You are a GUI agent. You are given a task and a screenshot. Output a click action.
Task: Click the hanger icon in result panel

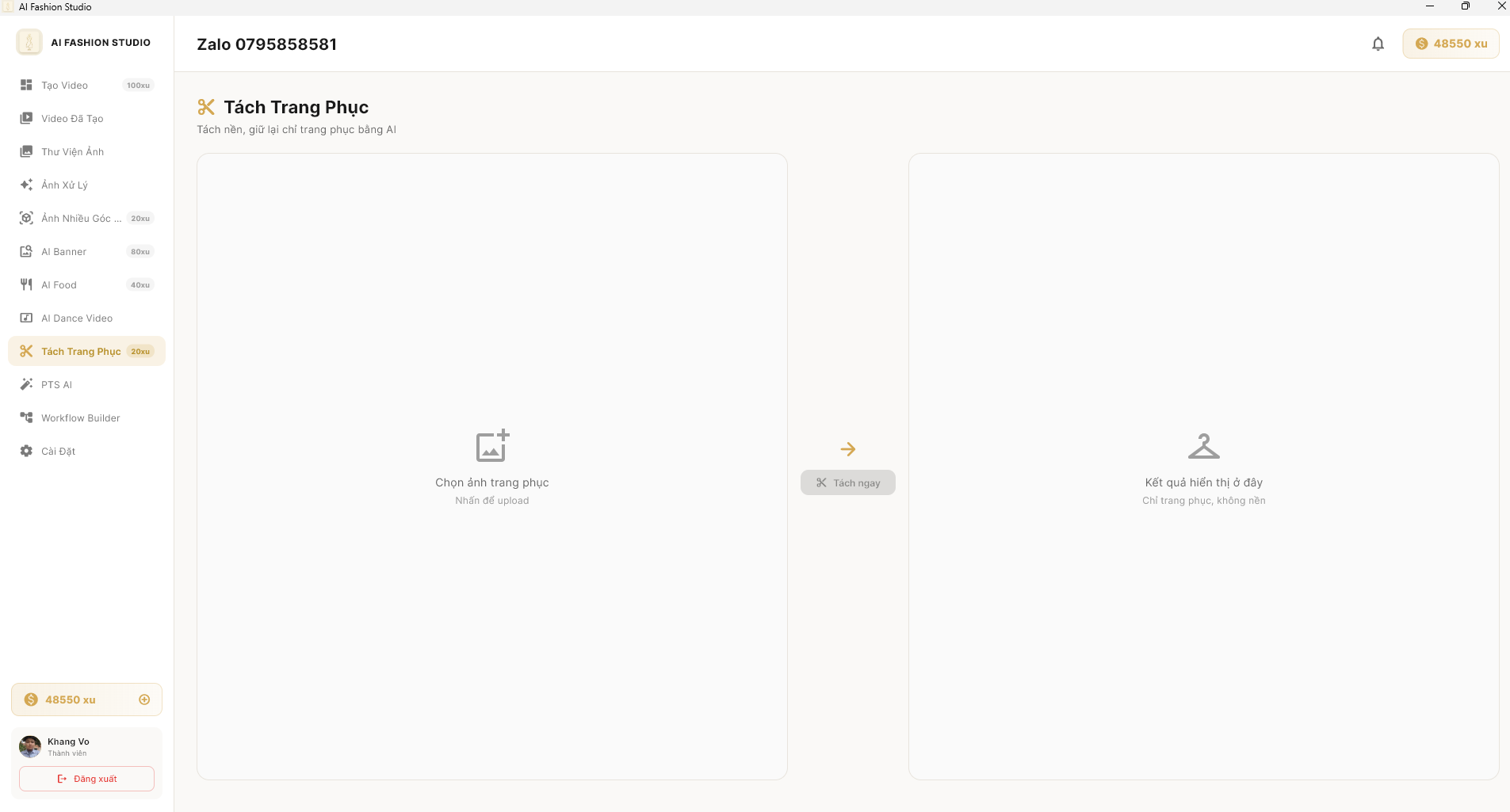(x=1203, y=447)
